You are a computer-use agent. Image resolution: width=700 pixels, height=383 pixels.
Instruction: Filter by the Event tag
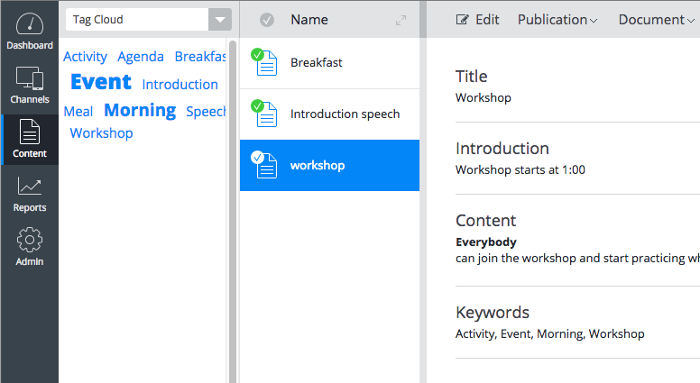pyautogui.click(x=101, y=82)
